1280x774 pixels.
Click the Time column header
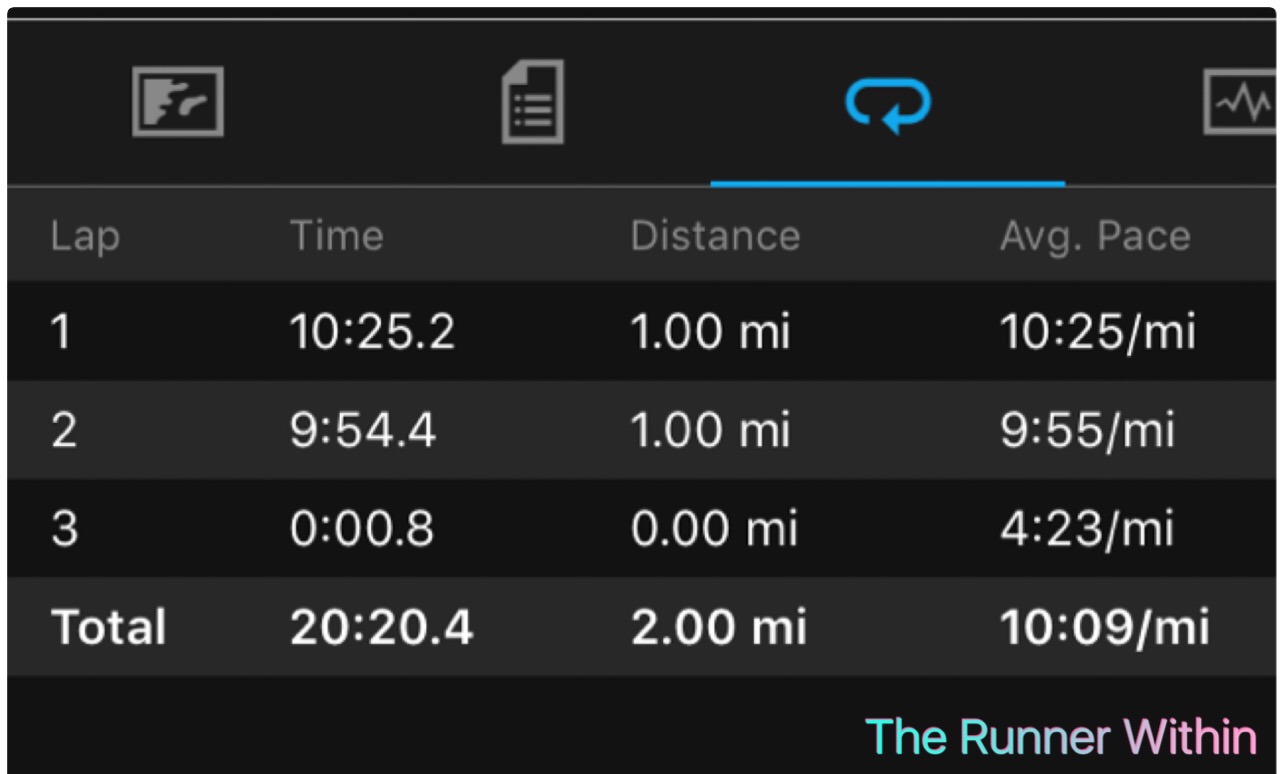(336, 237)
